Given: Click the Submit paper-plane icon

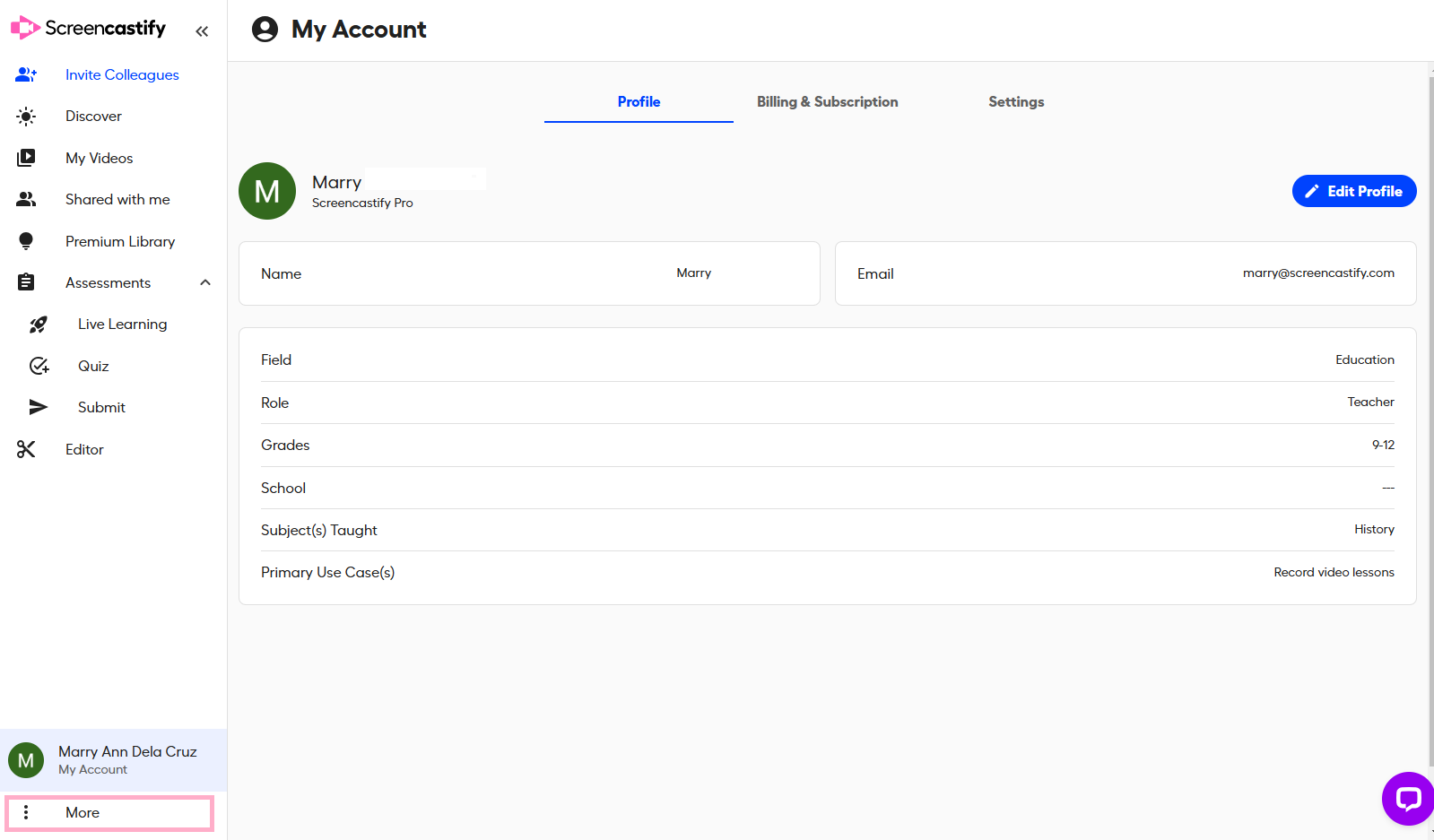Looking at the screenshot, I should pyautogui.click(x=39, y=407).
